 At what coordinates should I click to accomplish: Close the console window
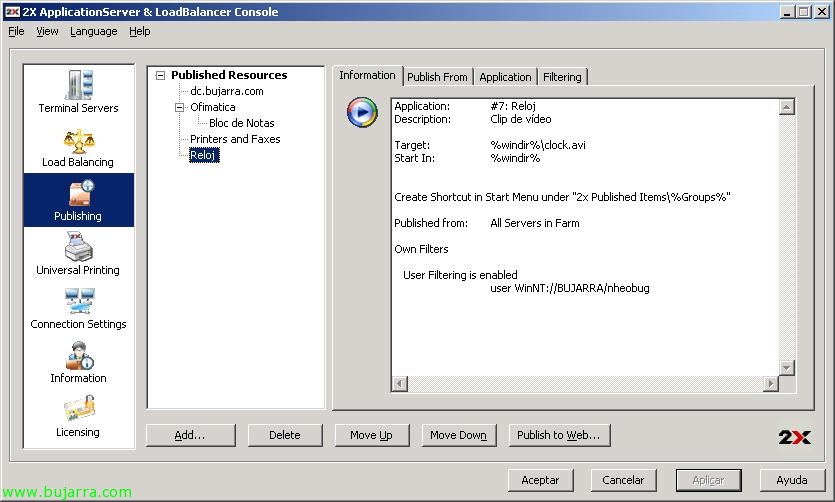(822, 12)
